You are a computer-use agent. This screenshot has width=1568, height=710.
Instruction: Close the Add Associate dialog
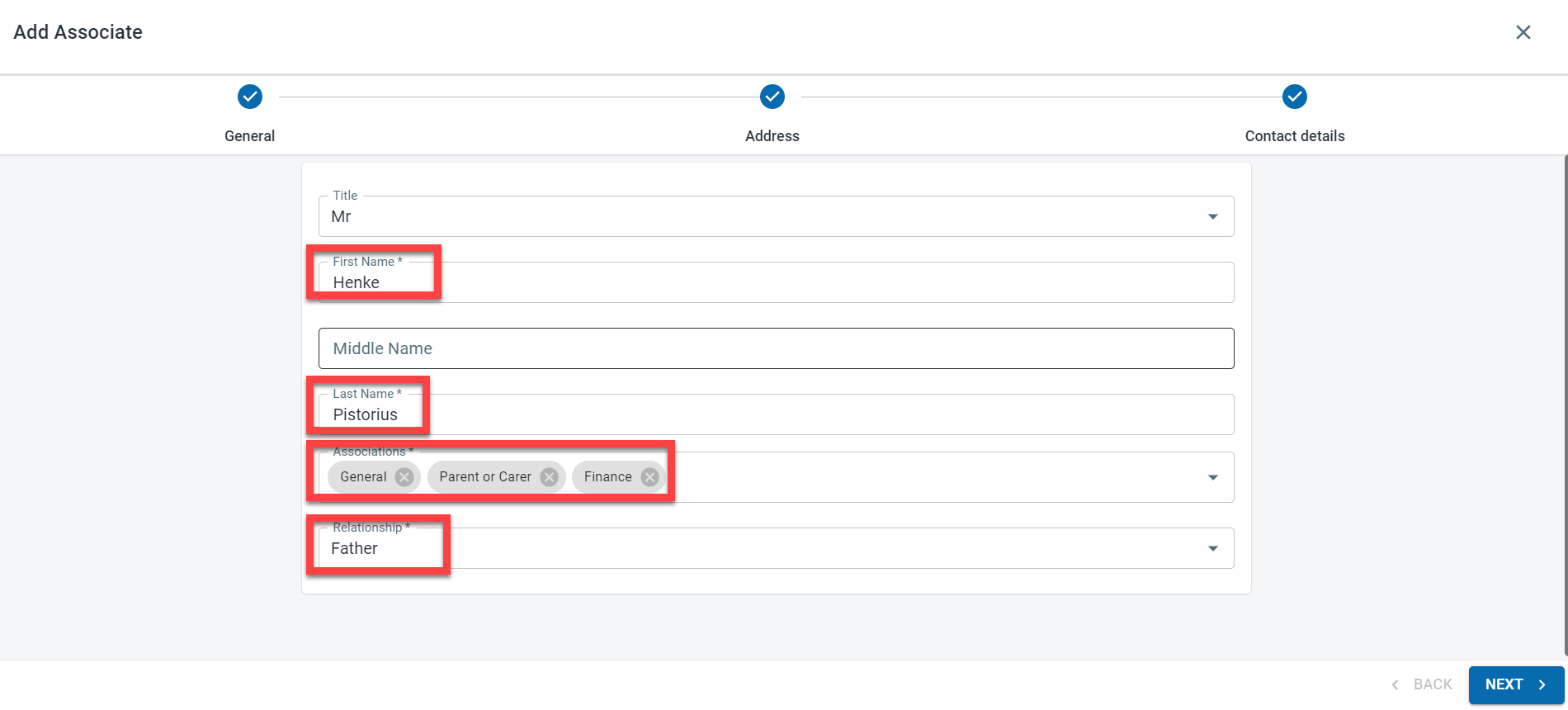(1523, 32)
